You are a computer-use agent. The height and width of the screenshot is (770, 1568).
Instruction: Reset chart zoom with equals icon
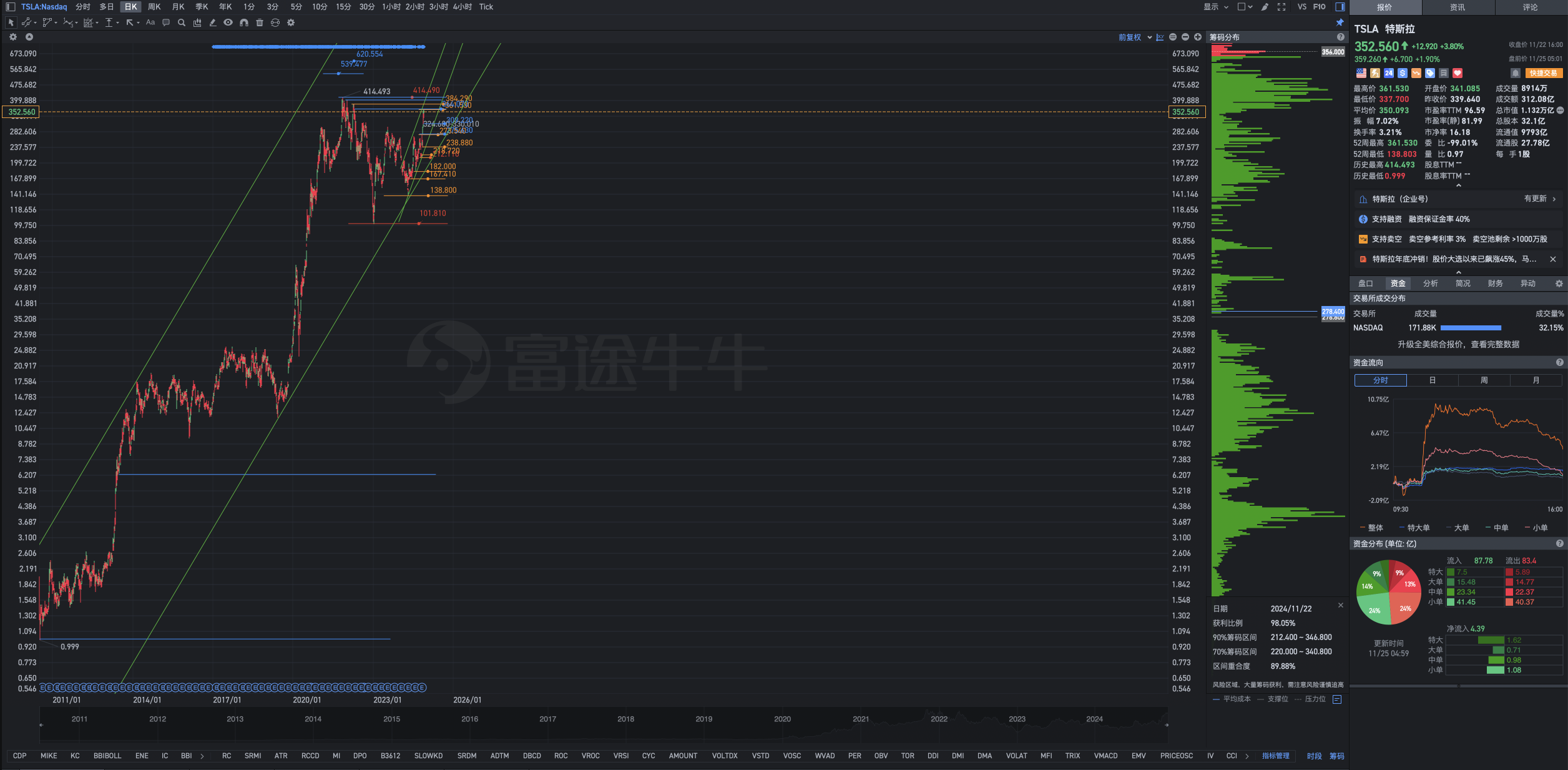pos(1173,37)
